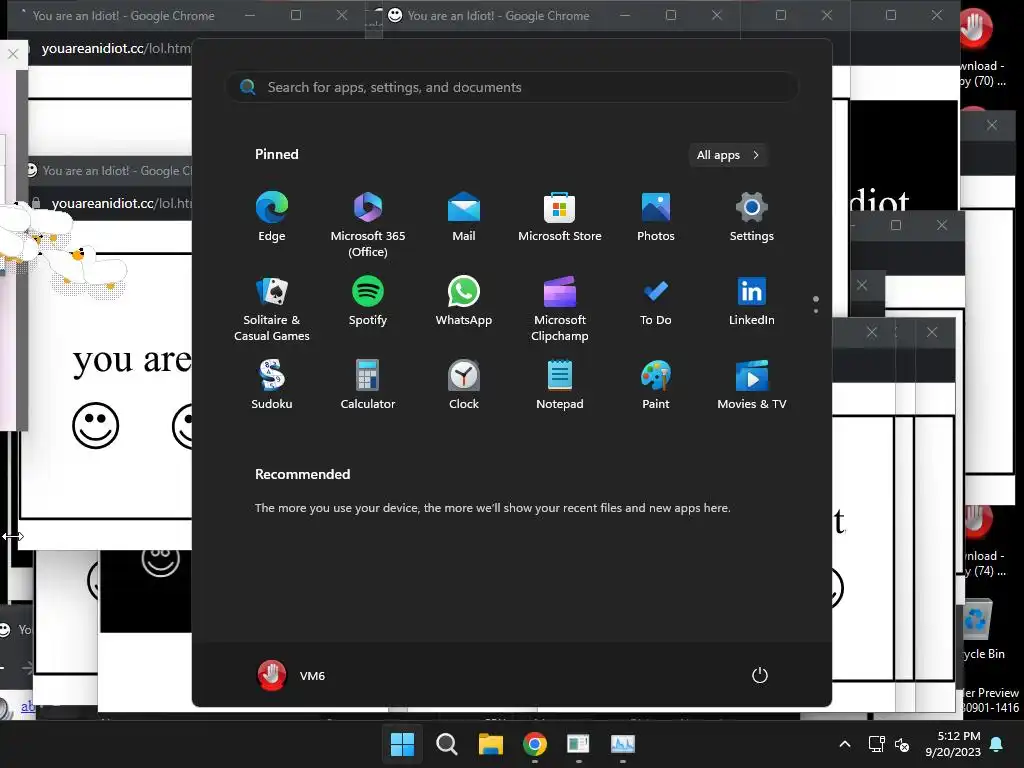Open the Clock app
Image resolution: width=1024 pixels, height=768 pixels.
[464, 385]
